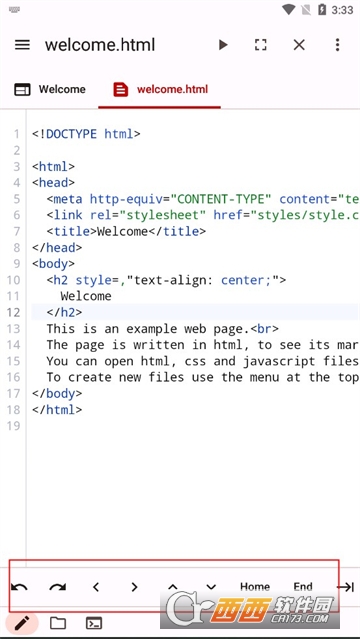
Task: Move cursor right with right arrow key
Action: pyautogui.click(x=134, y=587)
